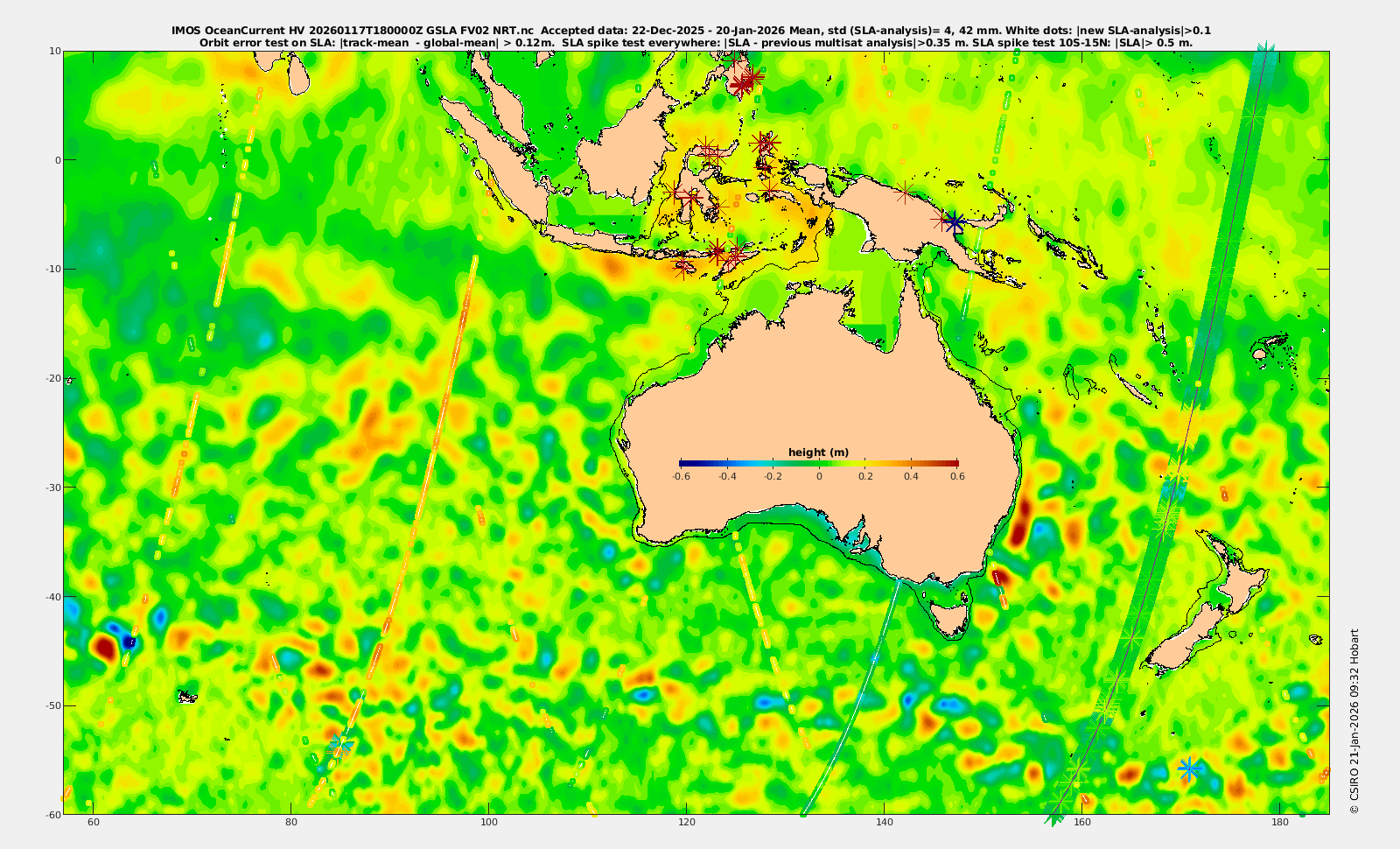
Task: Click the y-axis tick label '-30'
Action: (x=52, y=488)
